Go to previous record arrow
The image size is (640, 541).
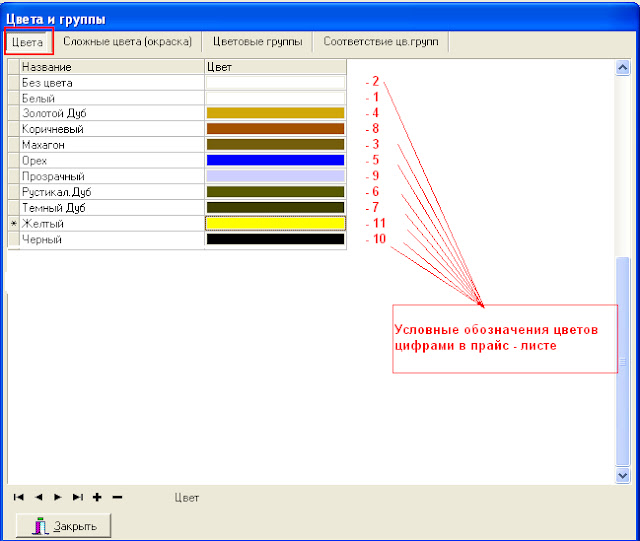click(x=39, y=497)
